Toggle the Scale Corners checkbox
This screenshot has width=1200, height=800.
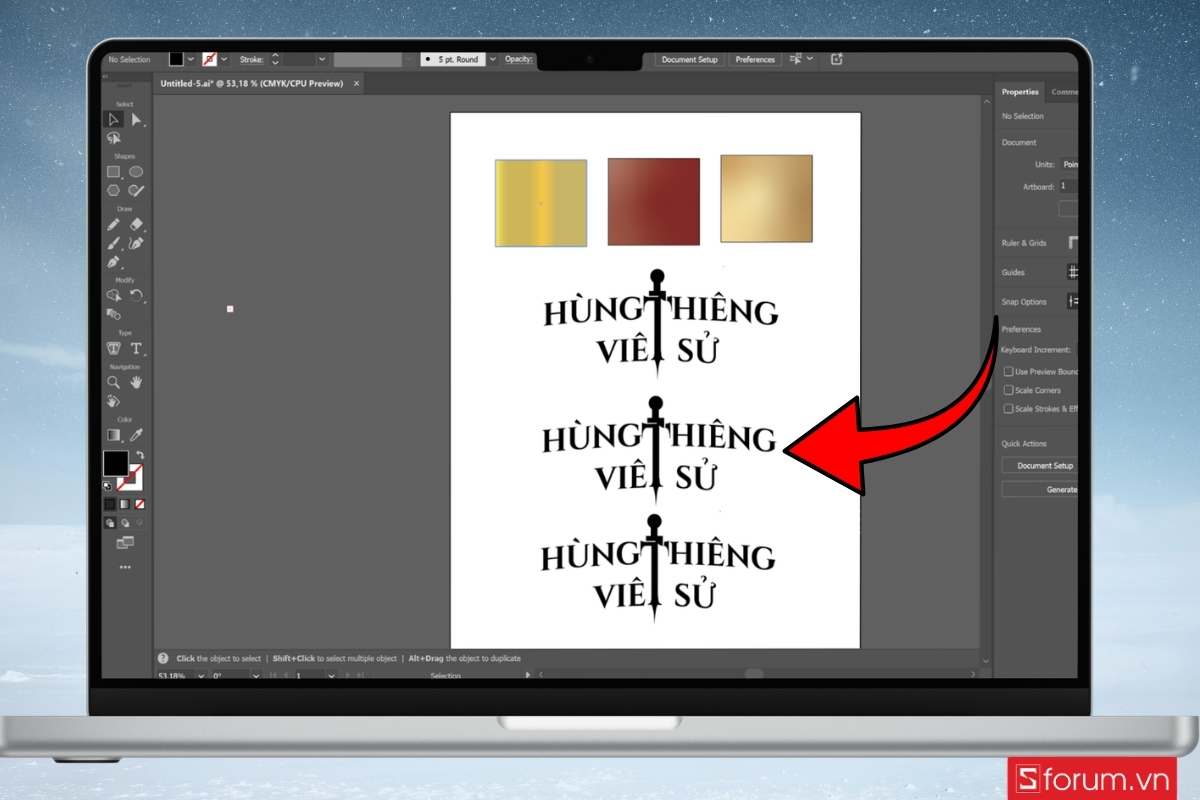[1008, 390]
